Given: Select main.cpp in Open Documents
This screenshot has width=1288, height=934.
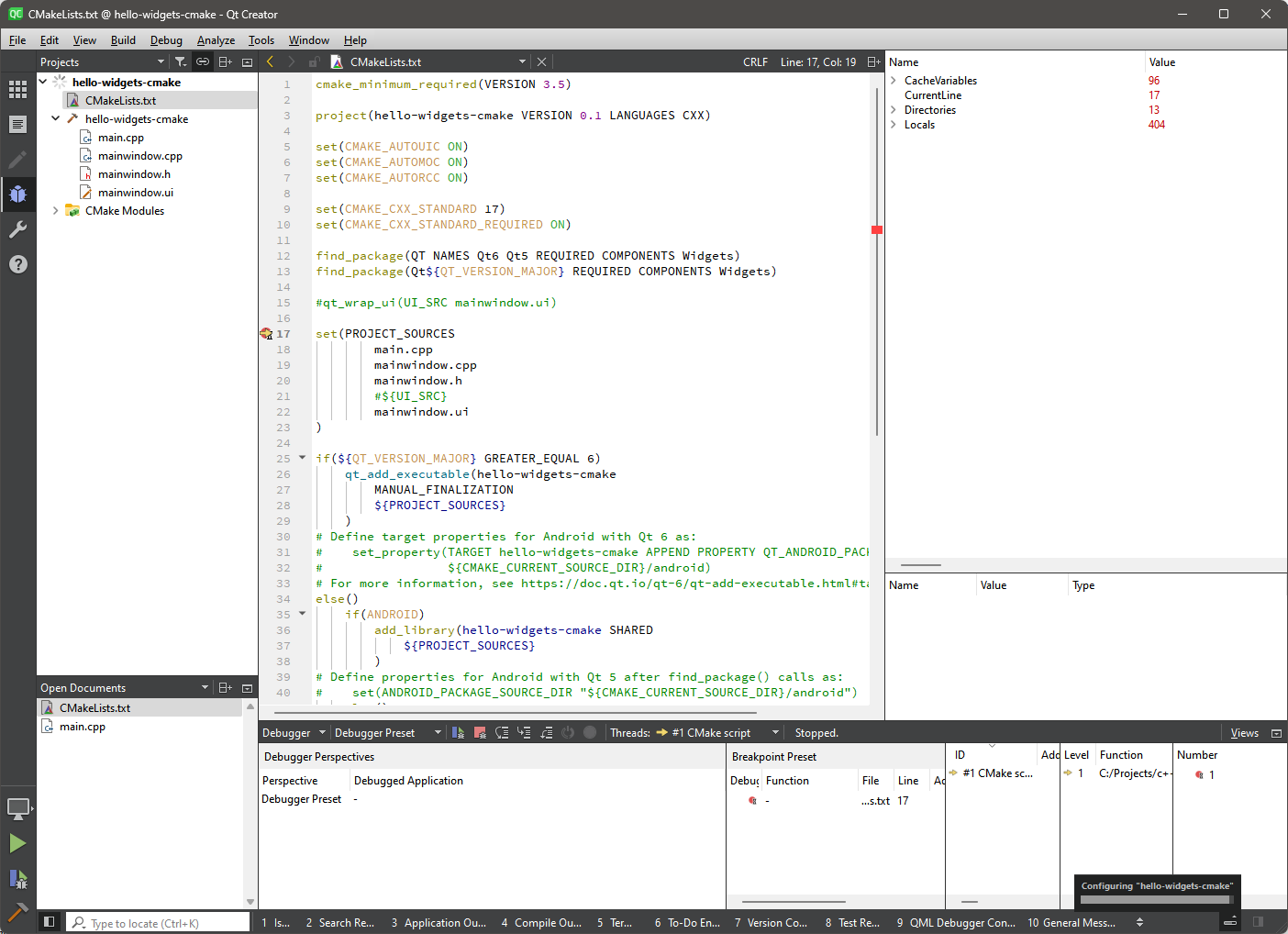Looking at the screenshot, I should 83,726.
